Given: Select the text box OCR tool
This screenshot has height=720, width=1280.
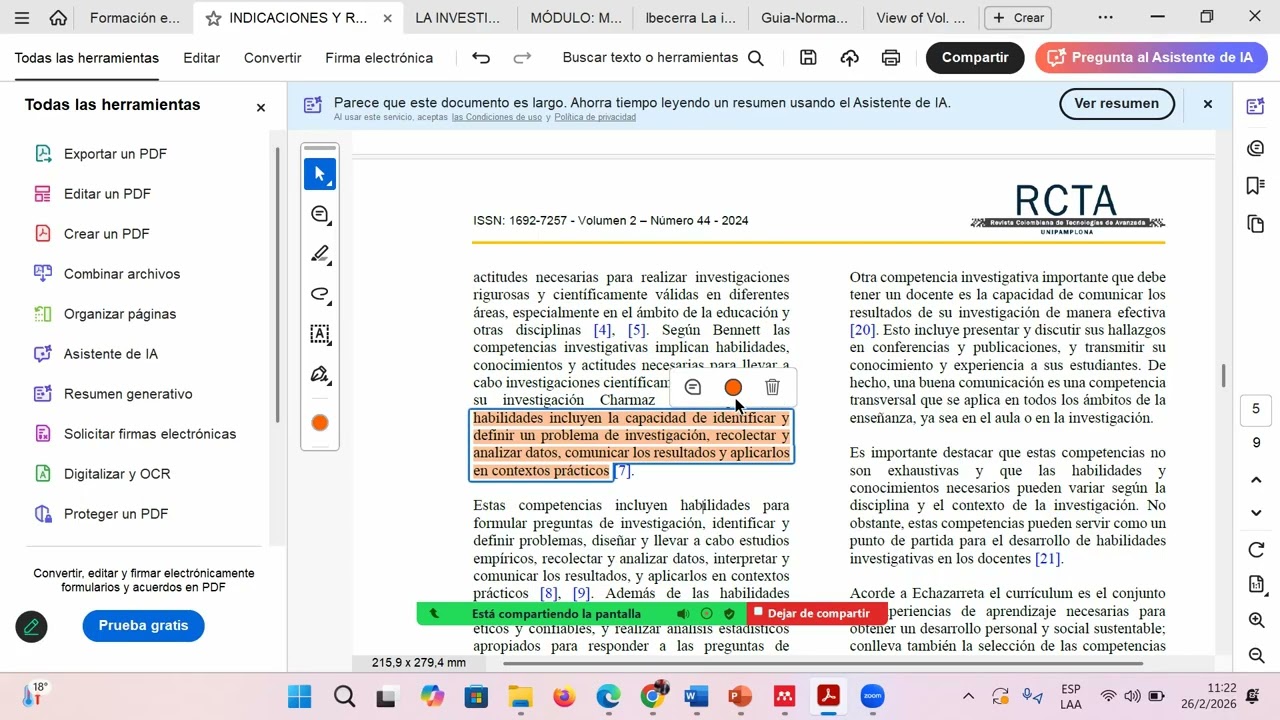Looking at the screenshot, I should tap(320, 334).
